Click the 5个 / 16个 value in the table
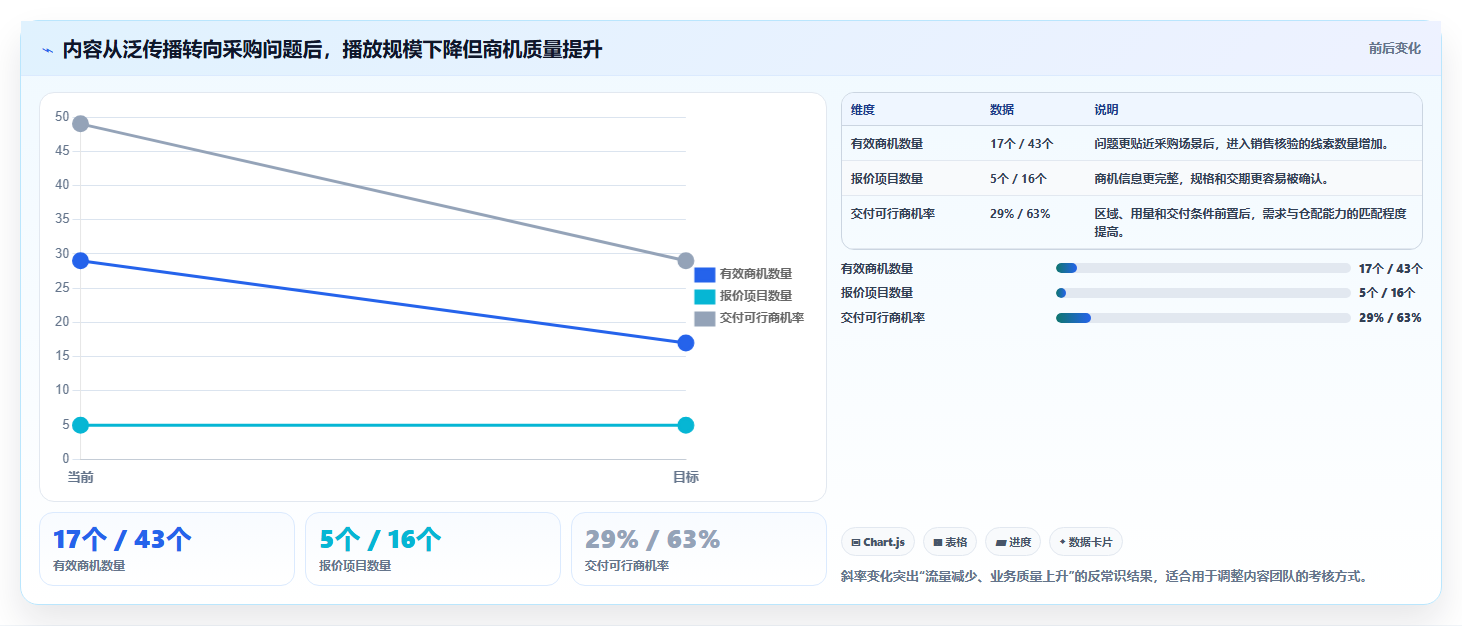Screen dimensions: 1462x626 click(x=1019, y=179)
